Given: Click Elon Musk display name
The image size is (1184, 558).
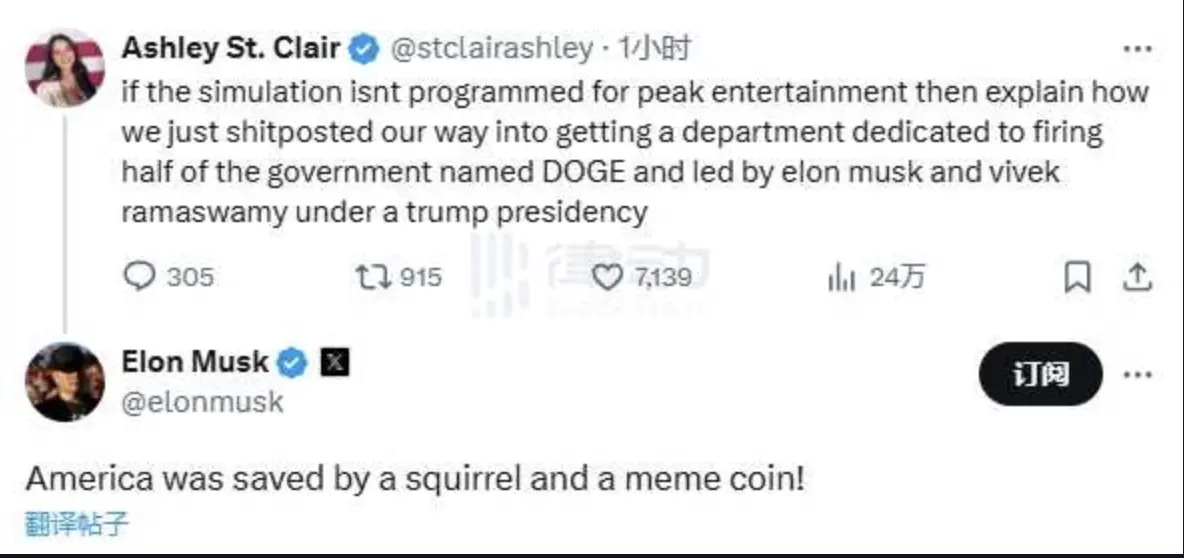Looking at the screenshot, I should click(x=195, y=362).
